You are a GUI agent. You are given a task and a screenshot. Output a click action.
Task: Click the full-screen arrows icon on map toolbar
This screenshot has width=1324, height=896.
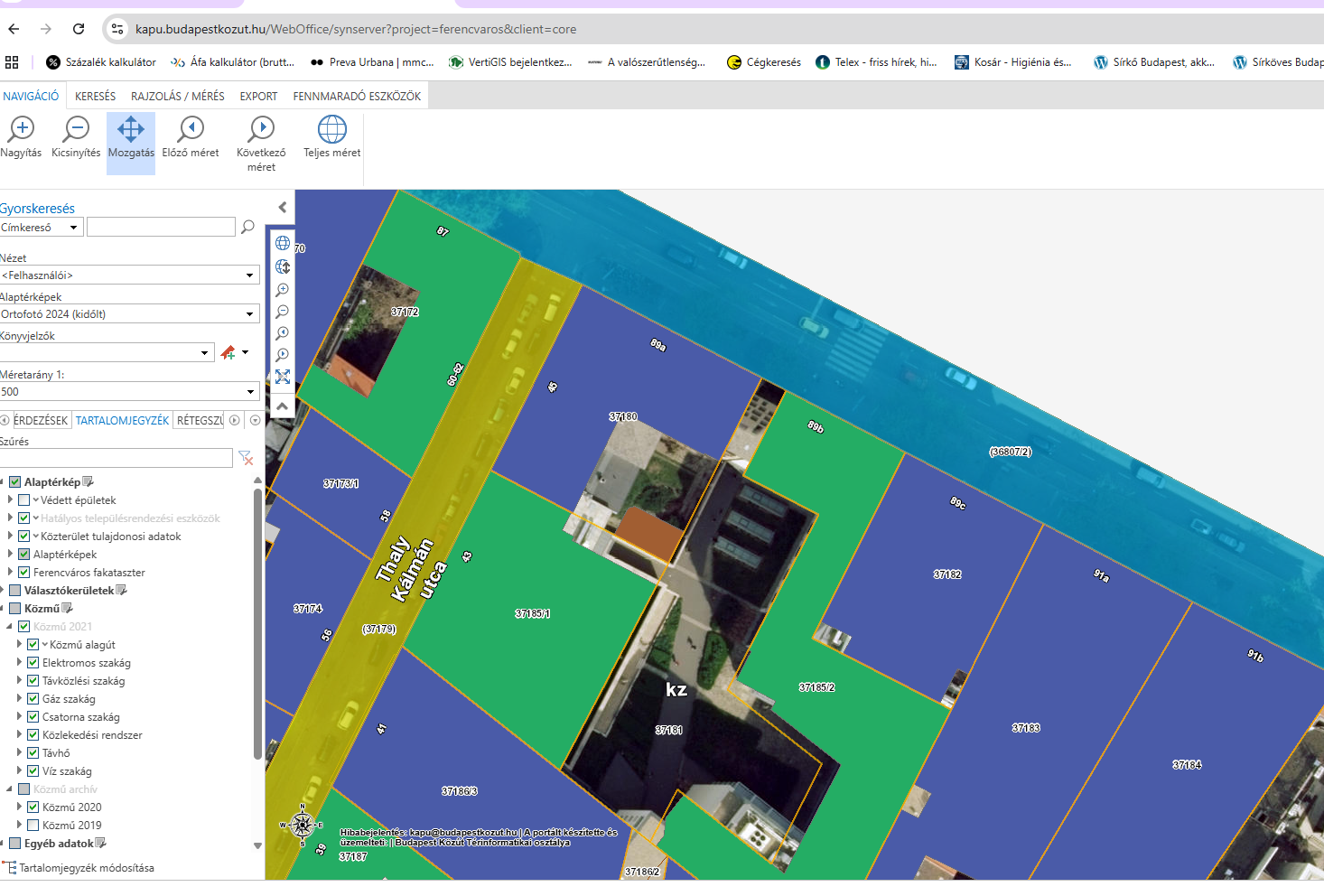click(283, 377)
